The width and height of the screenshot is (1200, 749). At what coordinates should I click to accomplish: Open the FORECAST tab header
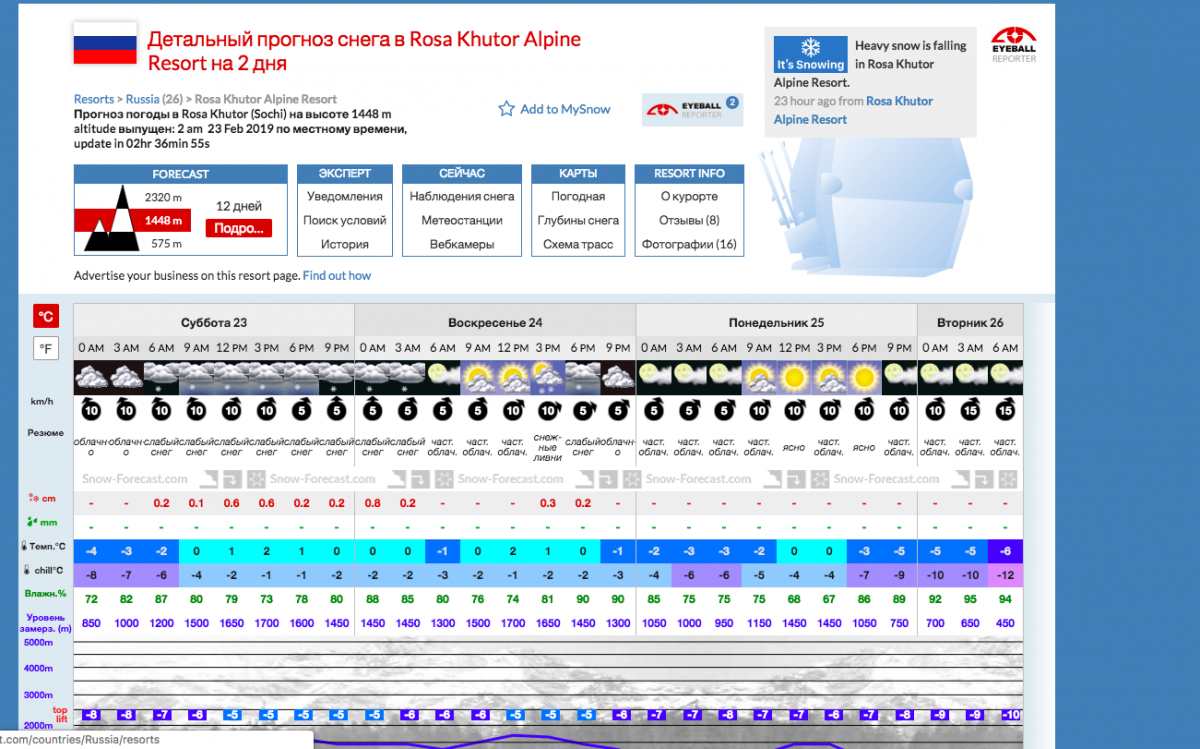181,174
